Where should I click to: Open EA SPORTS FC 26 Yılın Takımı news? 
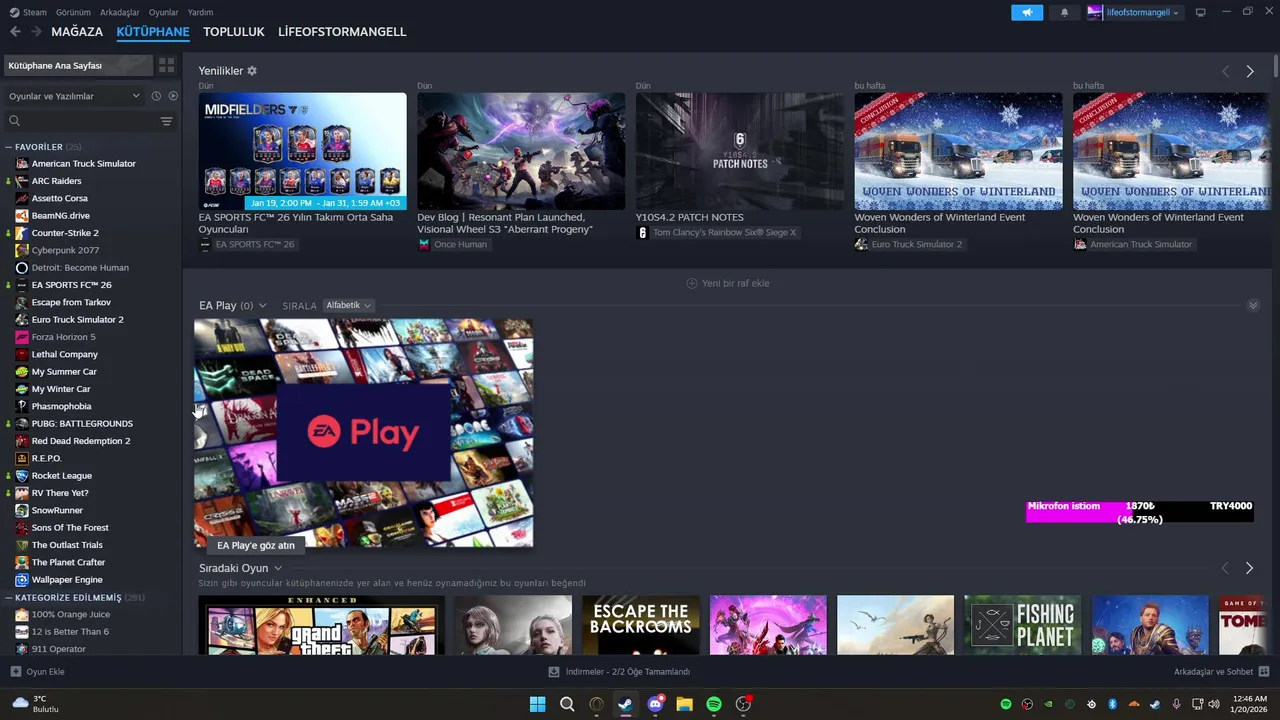pos(302,151)
